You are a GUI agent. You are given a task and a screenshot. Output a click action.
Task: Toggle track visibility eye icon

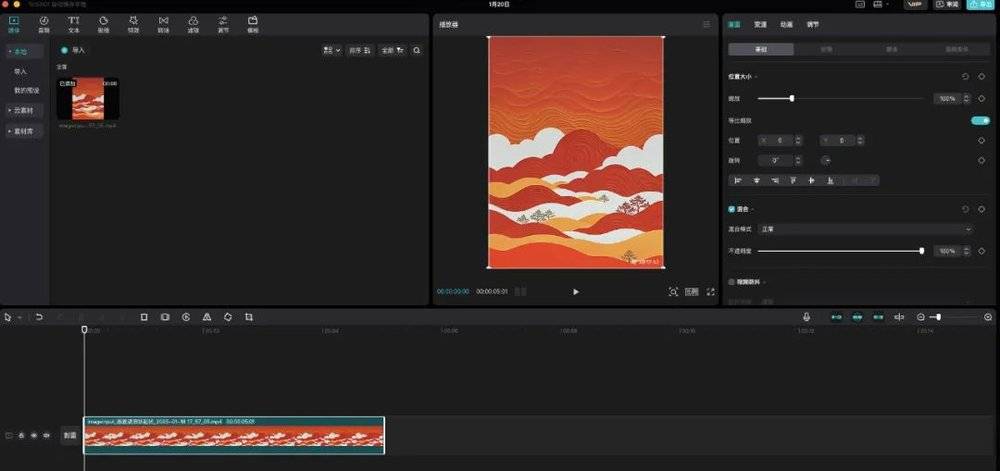point(33,436)
